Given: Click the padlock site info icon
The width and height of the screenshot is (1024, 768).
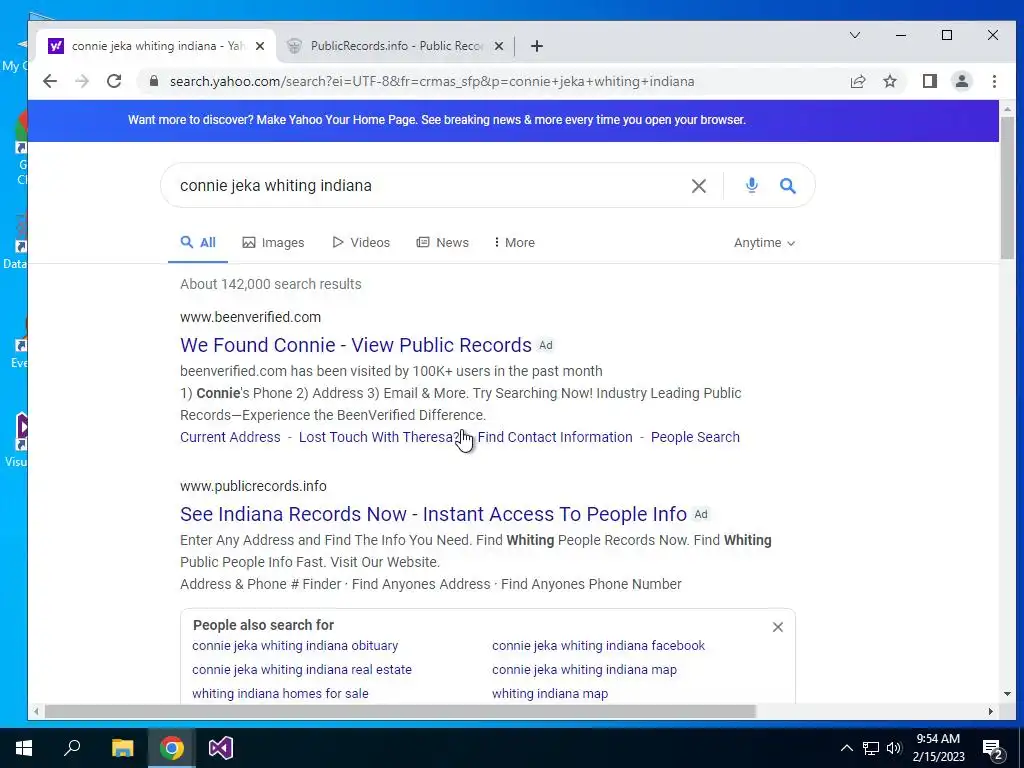Looking at the screenshot, I should point(153,81).
